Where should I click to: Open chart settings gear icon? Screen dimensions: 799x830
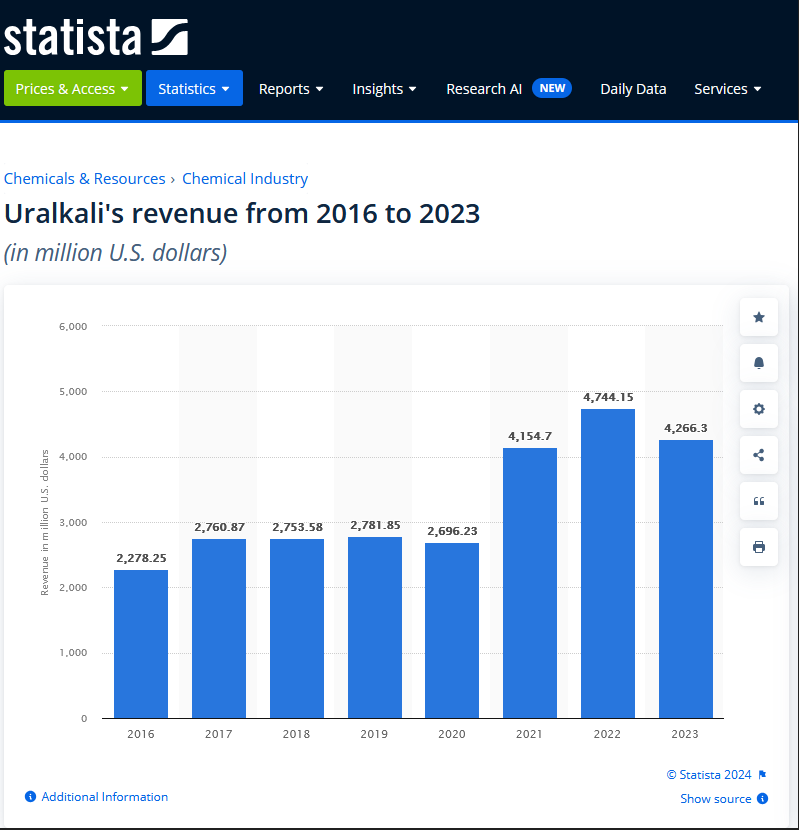(759, 409)
